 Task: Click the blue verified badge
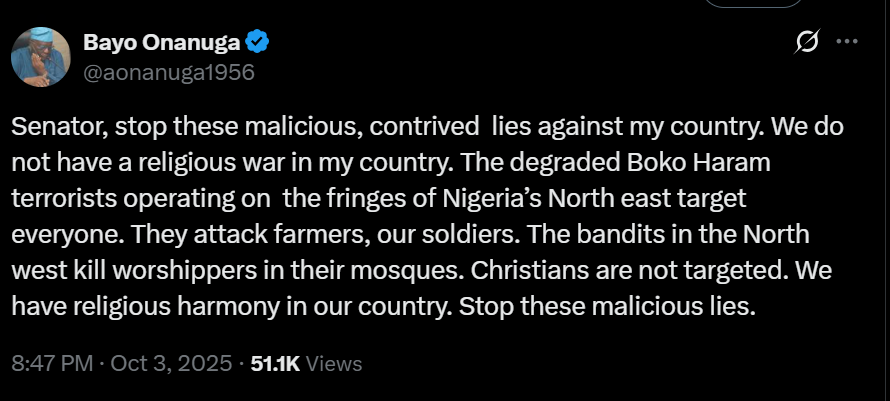pyautogui.click(x=259, y=42)
